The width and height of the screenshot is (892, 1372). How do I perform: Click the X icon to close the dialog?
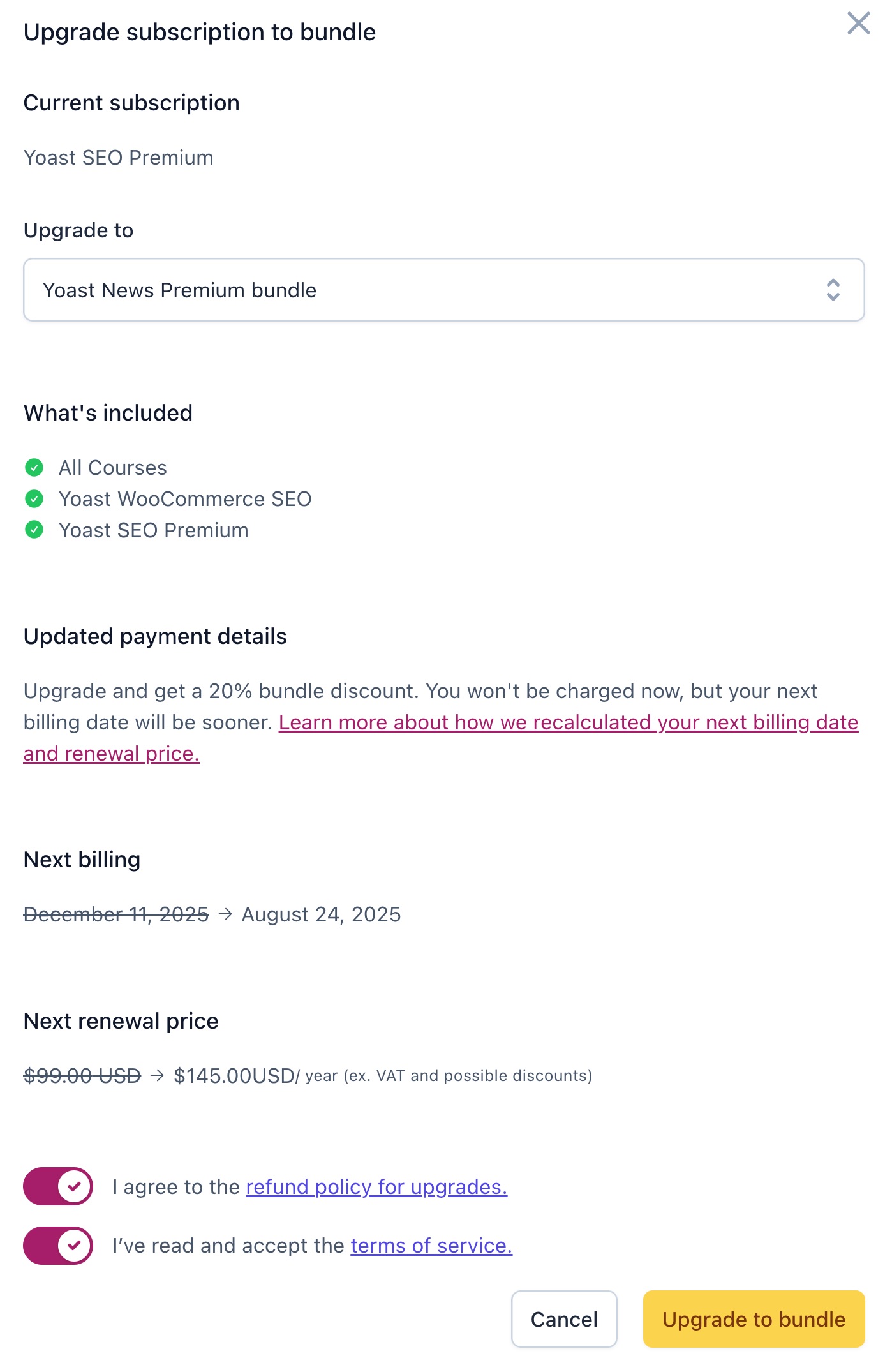(x=859, y=24)
